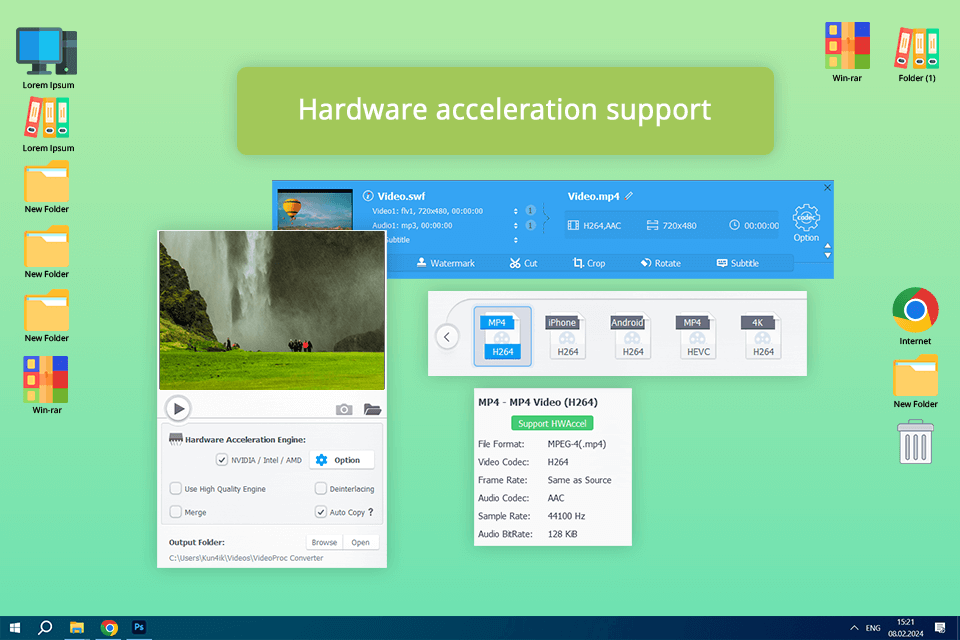Select the Android H264 format preset
Image resolution: width=960 pixels, height=640 pixels.
(631, 336)
